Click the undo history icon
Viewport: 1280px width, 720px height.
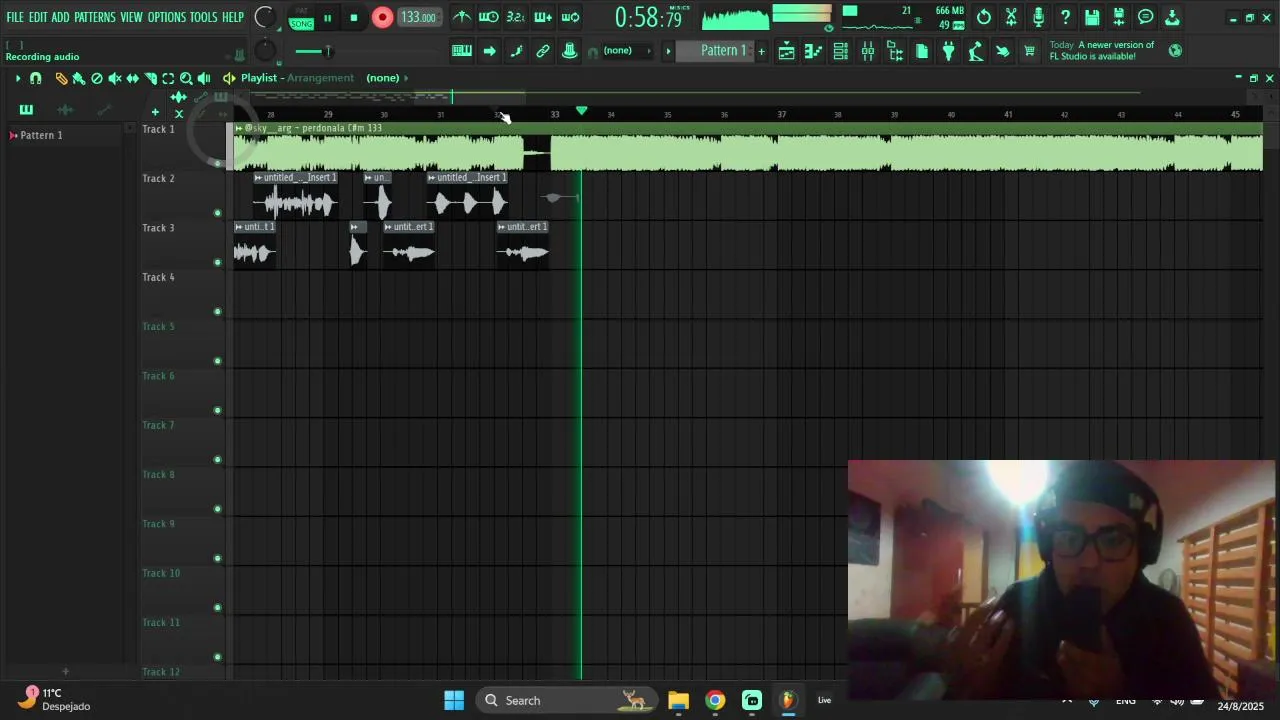pos(984,17)
